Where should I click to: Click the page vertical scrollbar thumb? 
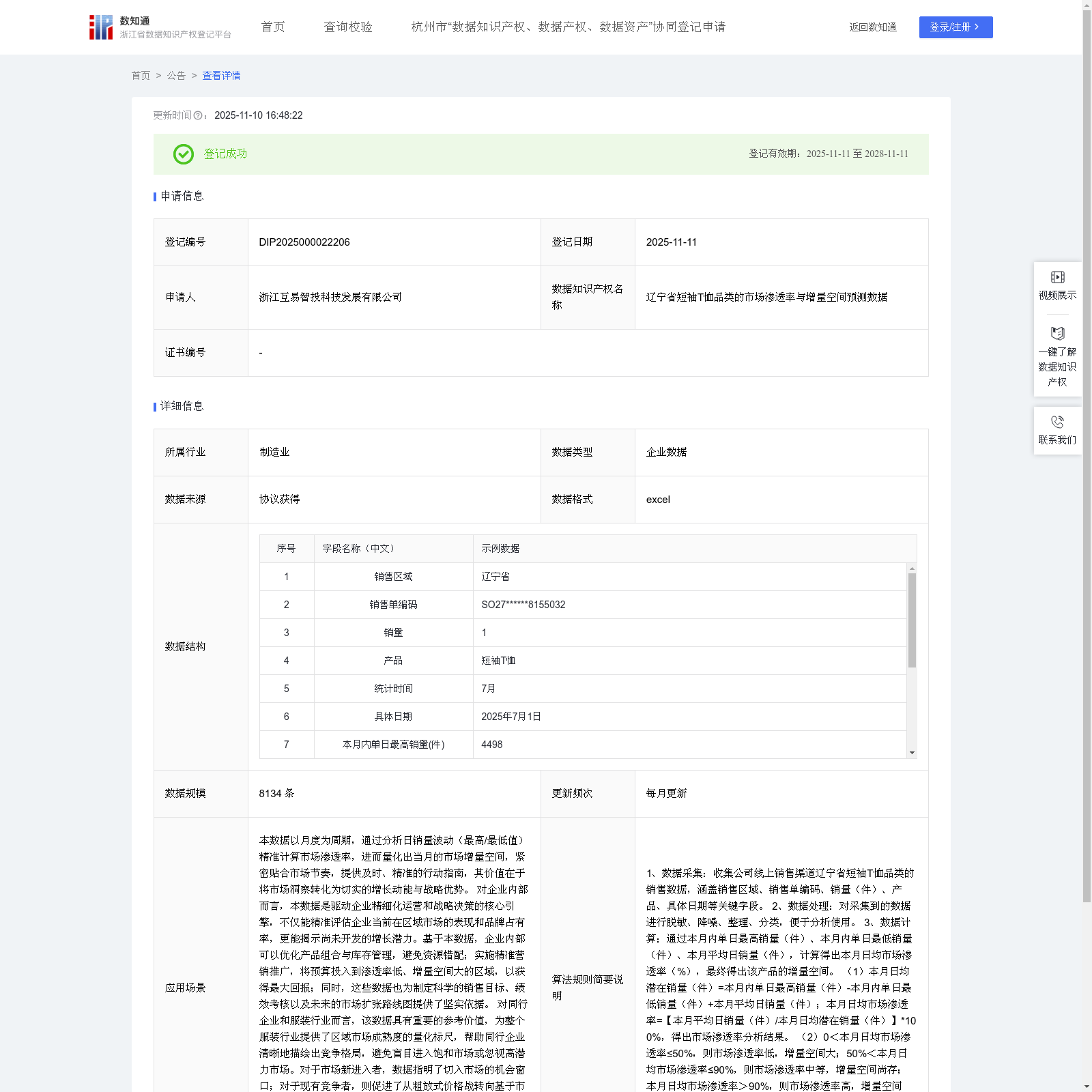coord(1087,456)
